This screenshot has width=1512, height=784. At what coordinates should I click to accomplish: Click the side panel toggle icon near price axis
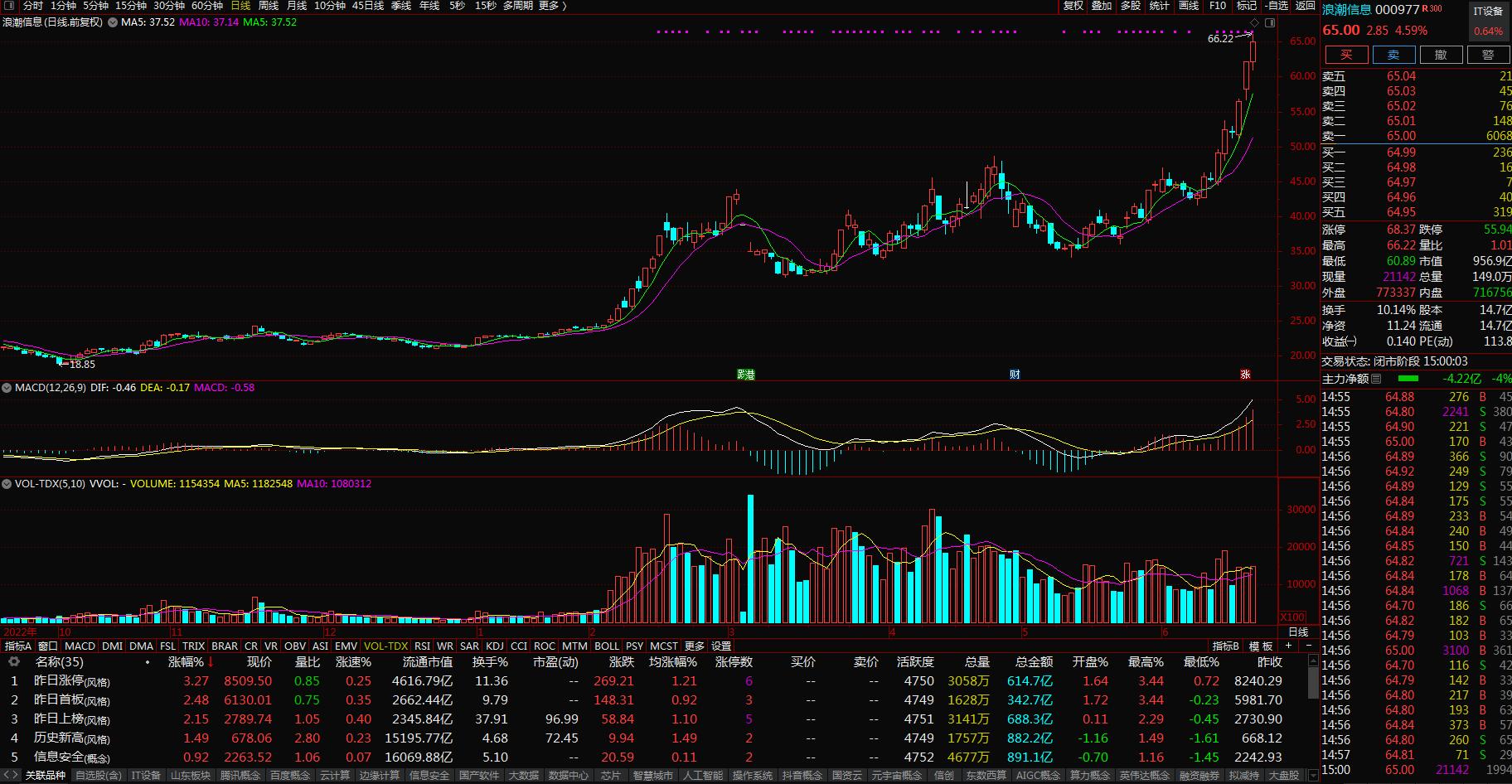1270,22
